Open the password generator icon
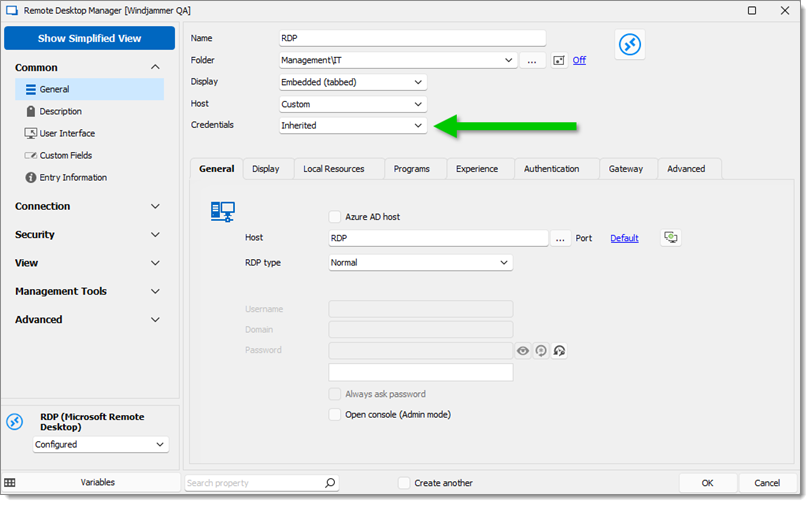The width and height of the screenshot is (811, 505). click(559, 351)
